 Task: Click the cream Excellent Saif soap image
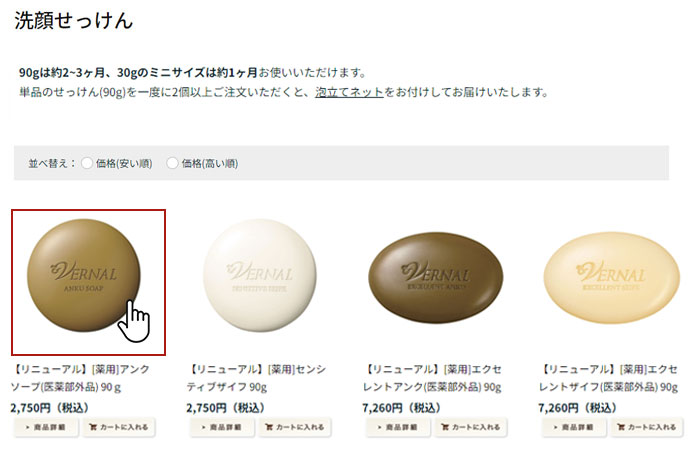[x=612, y=277]
